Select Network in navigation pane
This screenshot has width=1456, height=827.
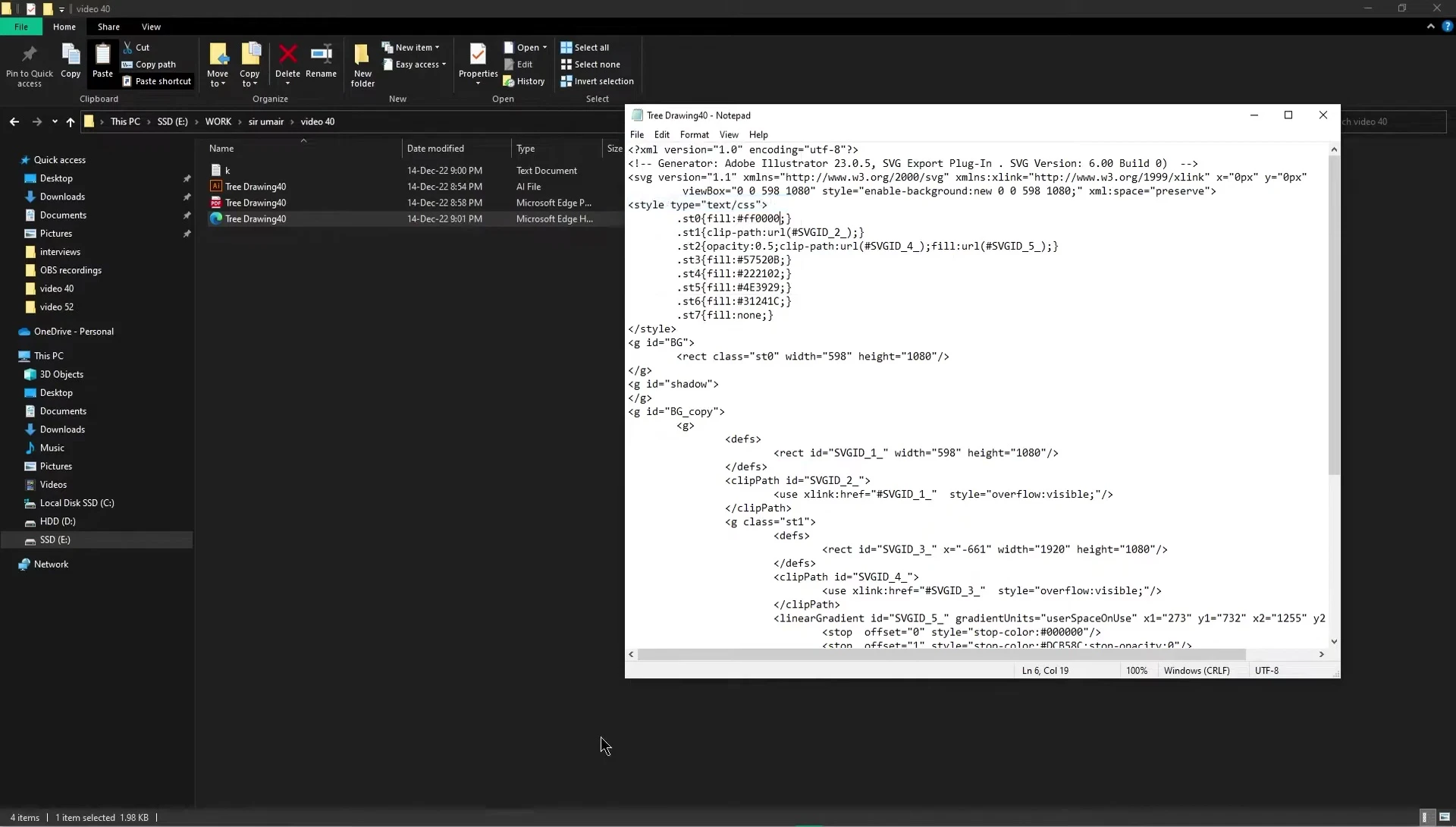pos(51,564)
